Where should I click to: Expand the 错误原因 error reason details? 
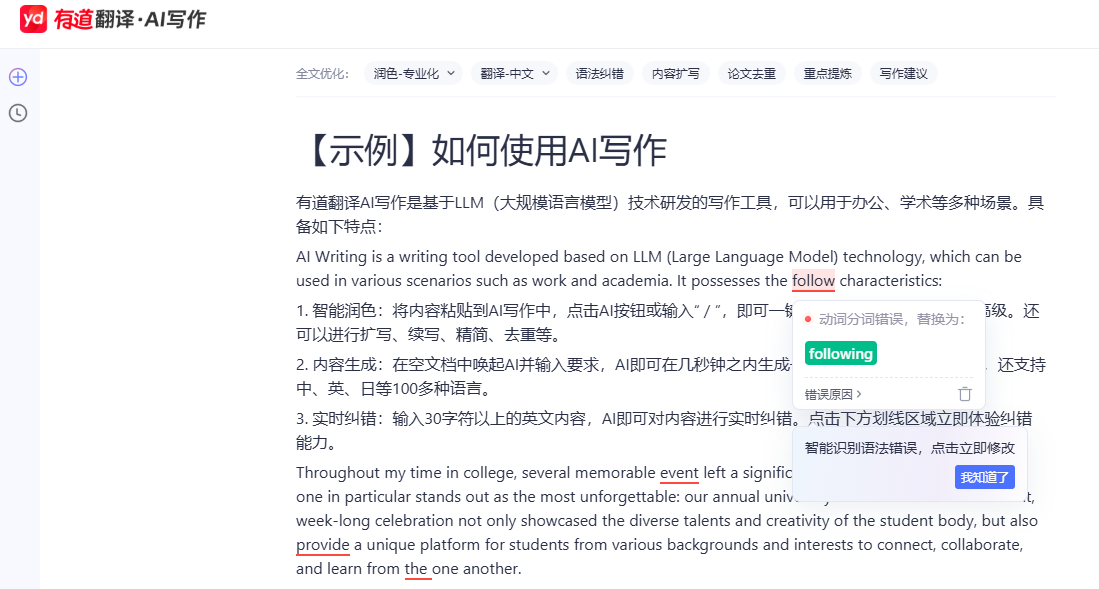point(831,394)
